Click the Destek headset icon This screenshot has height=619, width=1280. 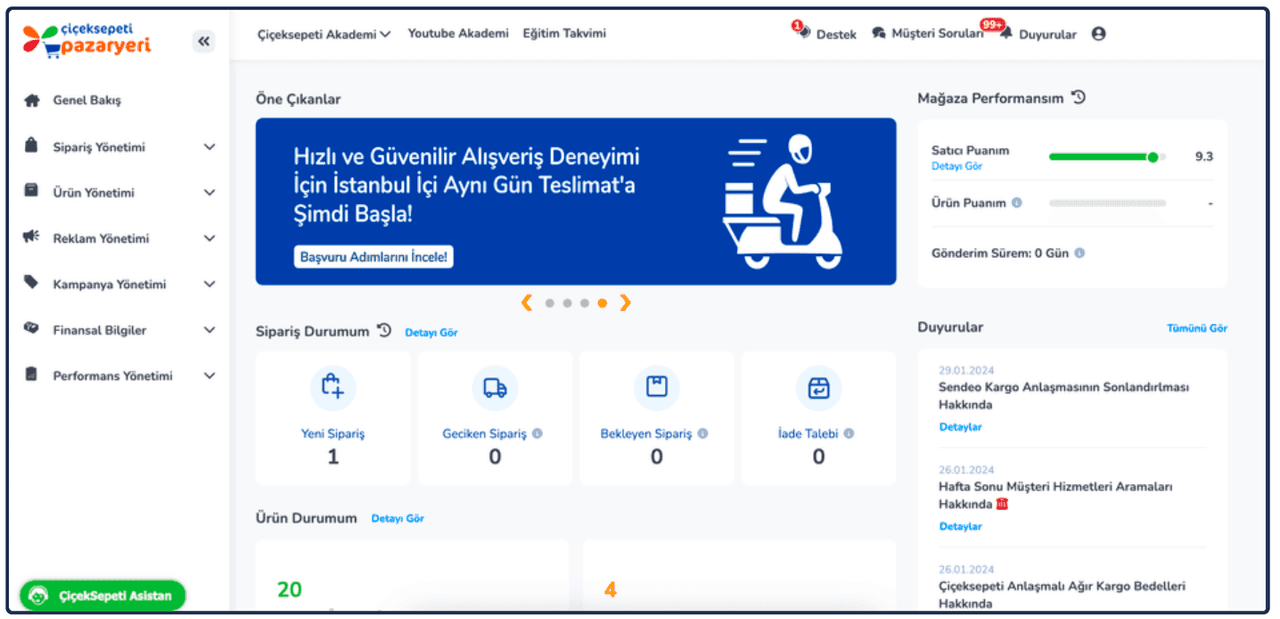click(x=803, y=33)
